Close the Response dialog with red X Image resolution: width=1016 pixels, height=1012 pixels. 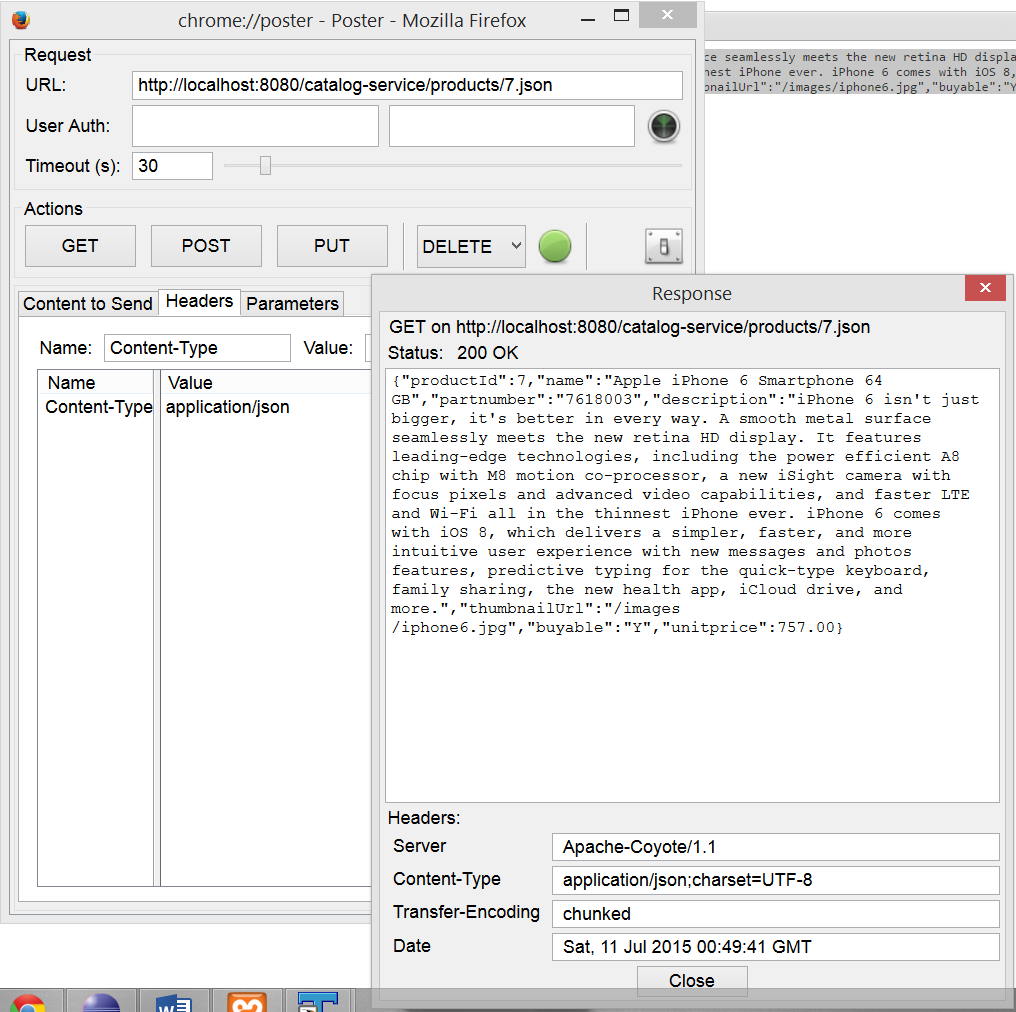tap(985, 288)
